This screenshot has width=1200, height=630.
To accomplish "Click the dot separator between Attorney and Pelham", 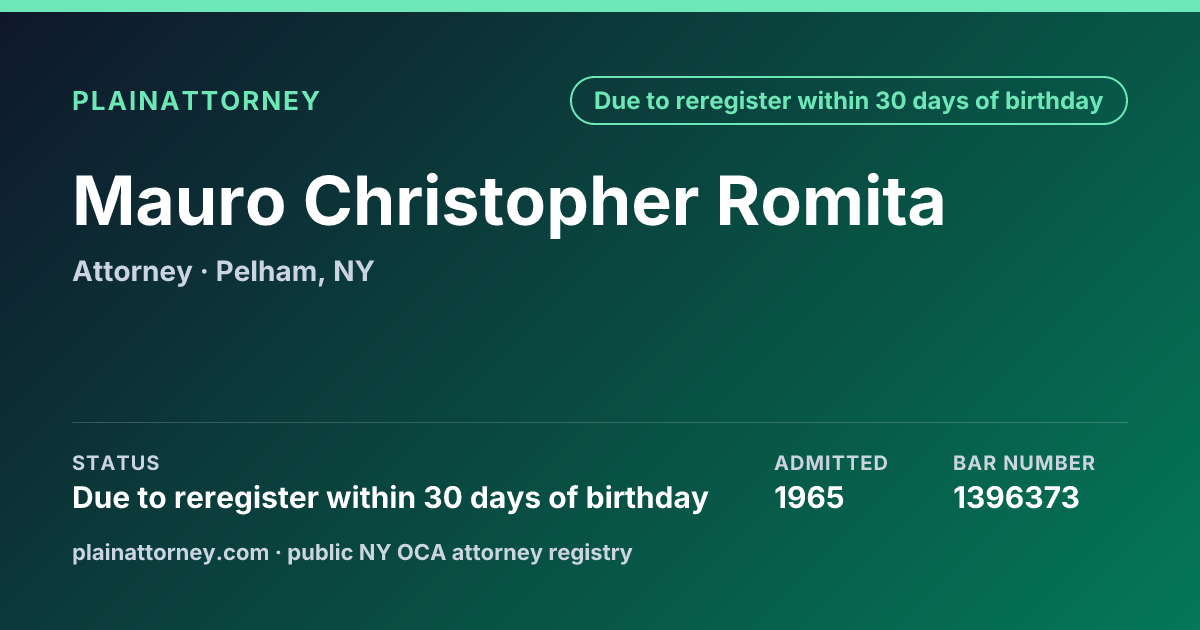I will (x=203, y=272).
